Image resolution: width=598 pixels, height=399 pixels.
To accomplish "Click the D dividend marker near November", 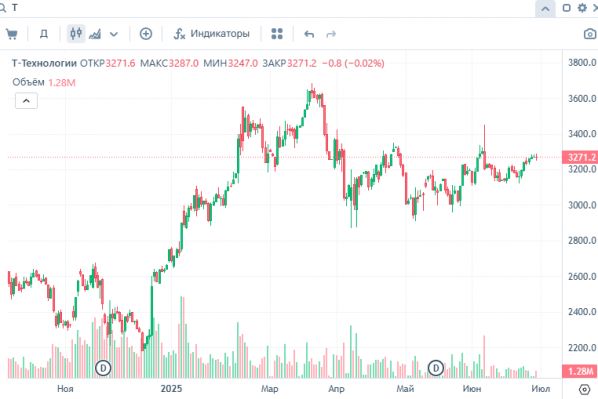I will point(103,368).
